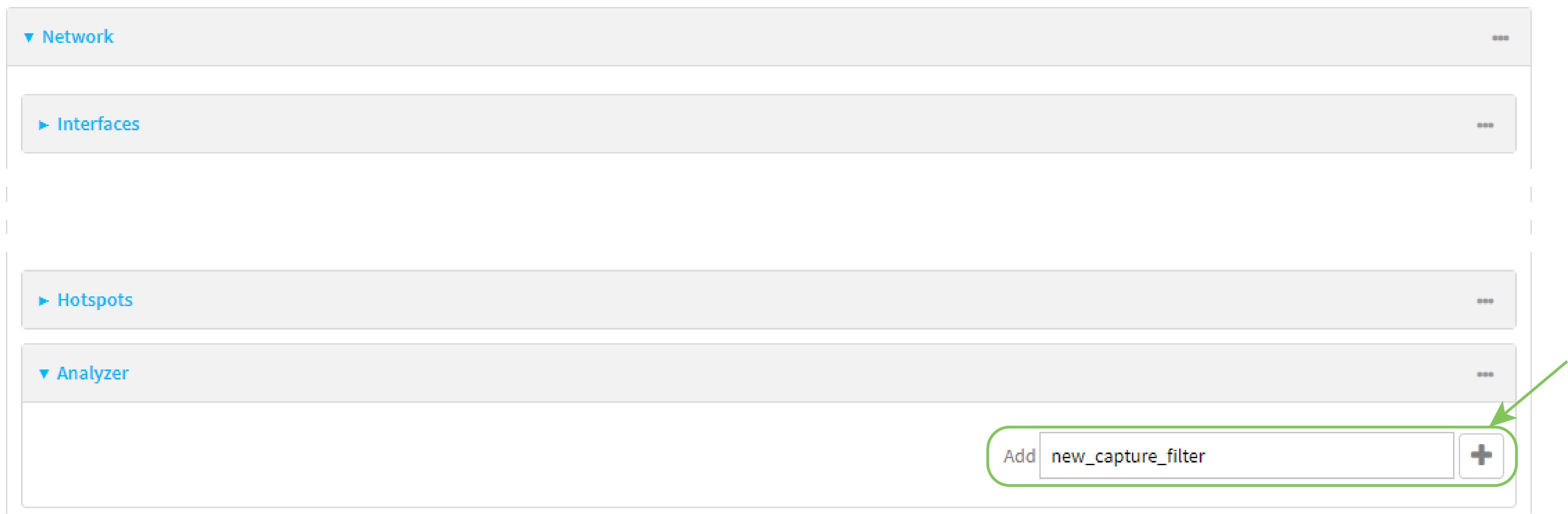Collapse the Analyzer section arrow
Viewport: 1568px width, 514px height.
44,374
